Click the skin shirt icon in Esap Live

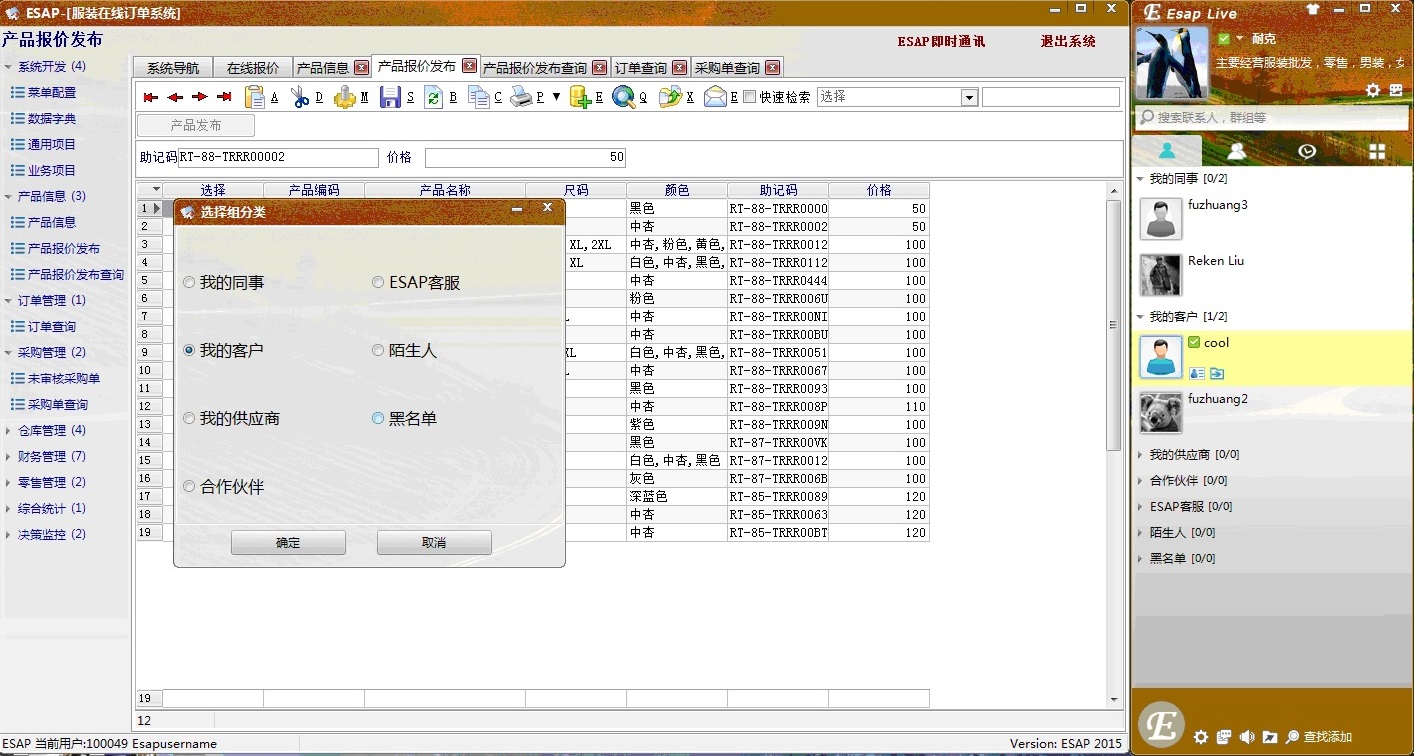(x=1313, y=10)
